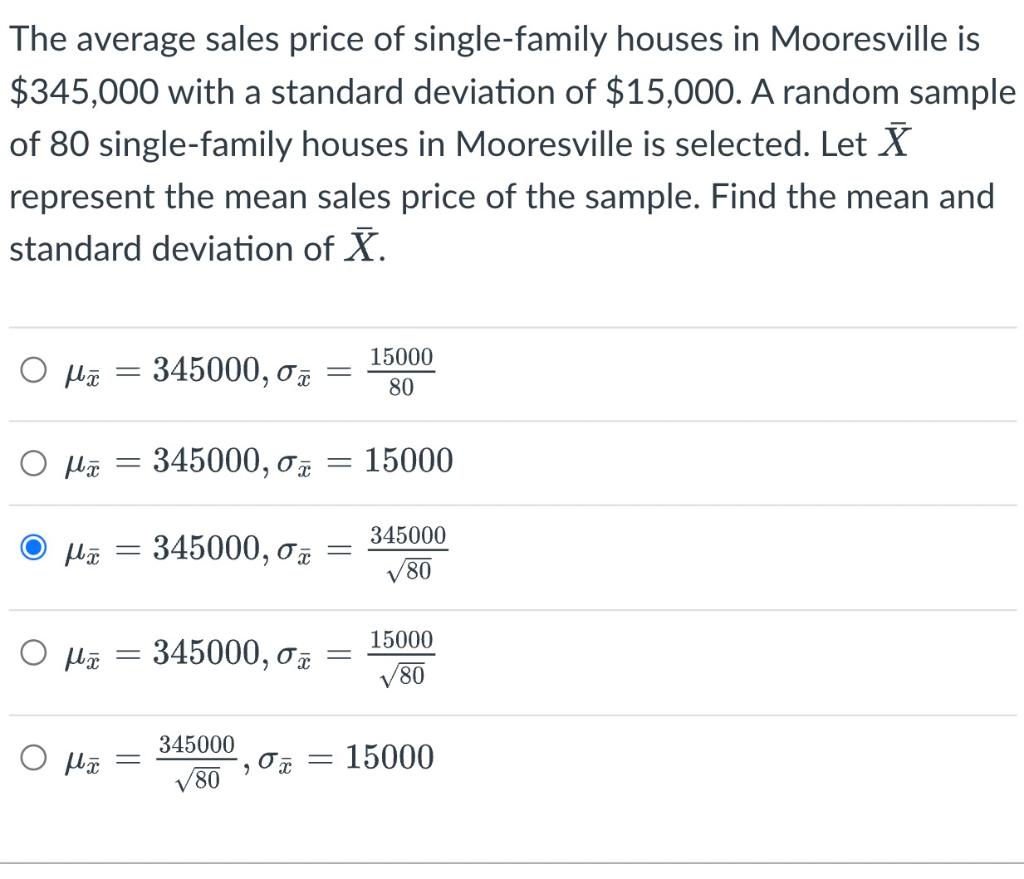This screenshot has width=1024, height=879.
Task: Choose the option with σ equal to 15000
Action: (x=33, y=461)
